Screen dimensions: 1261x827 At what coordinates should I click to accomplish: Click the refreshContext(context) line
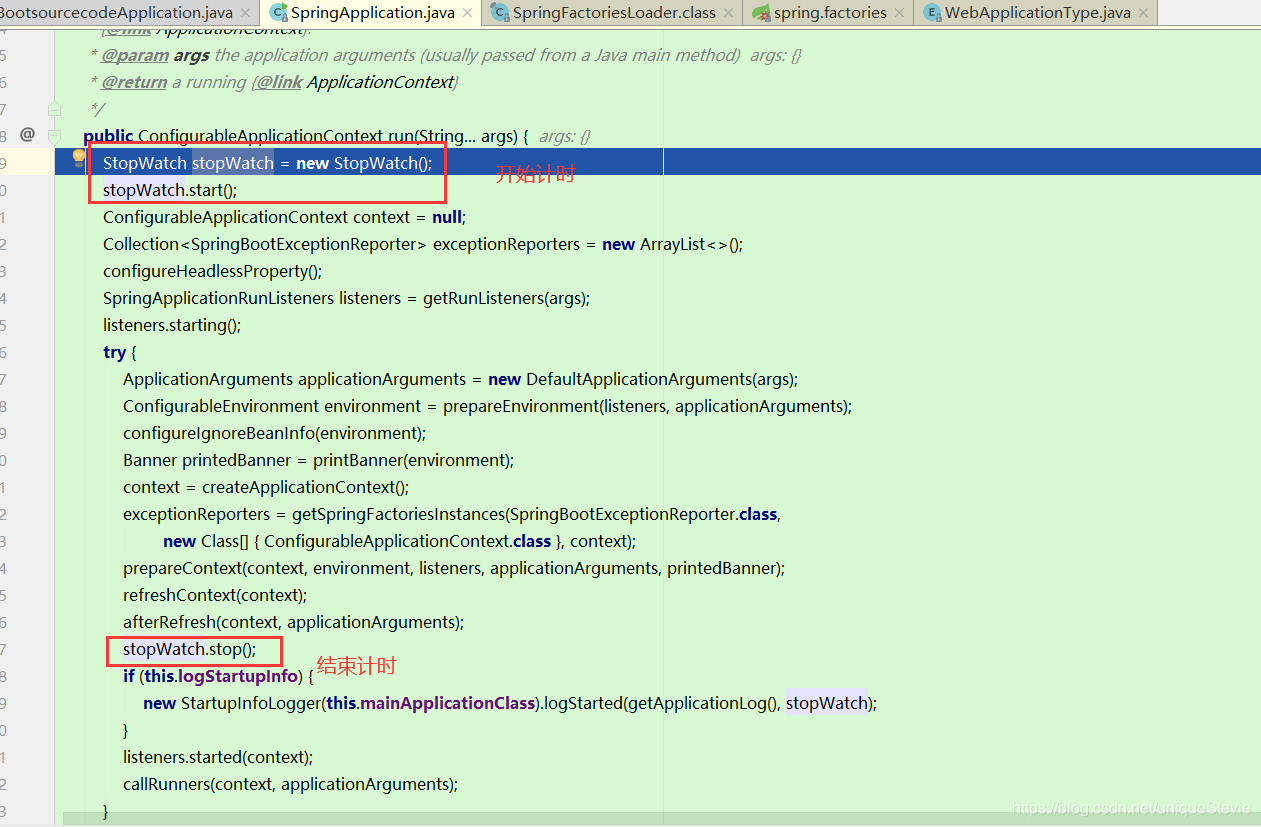pos(215,595)
